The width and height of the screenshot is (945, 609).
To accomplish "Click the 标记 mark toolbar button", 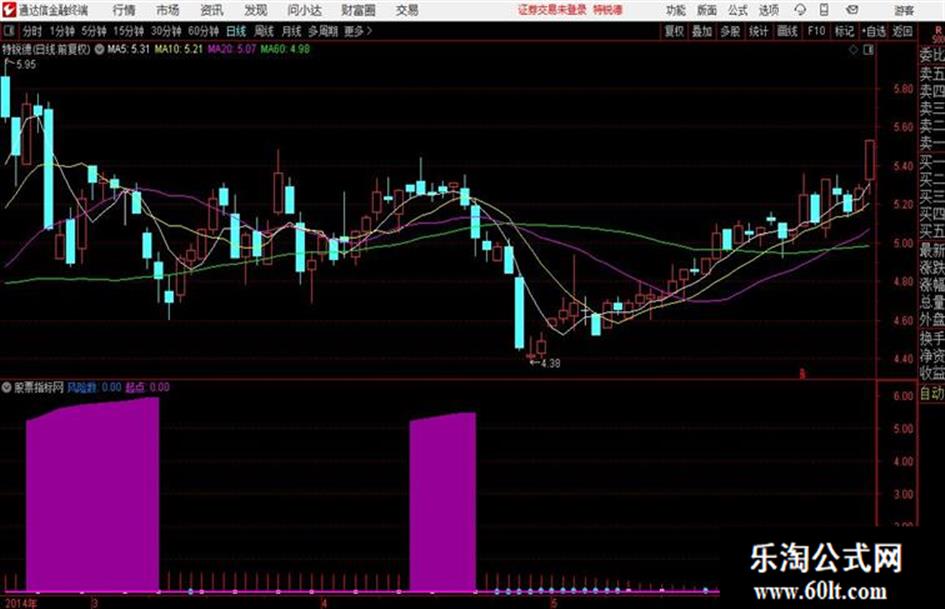I will pyautogui.click(x=844, y=31).
